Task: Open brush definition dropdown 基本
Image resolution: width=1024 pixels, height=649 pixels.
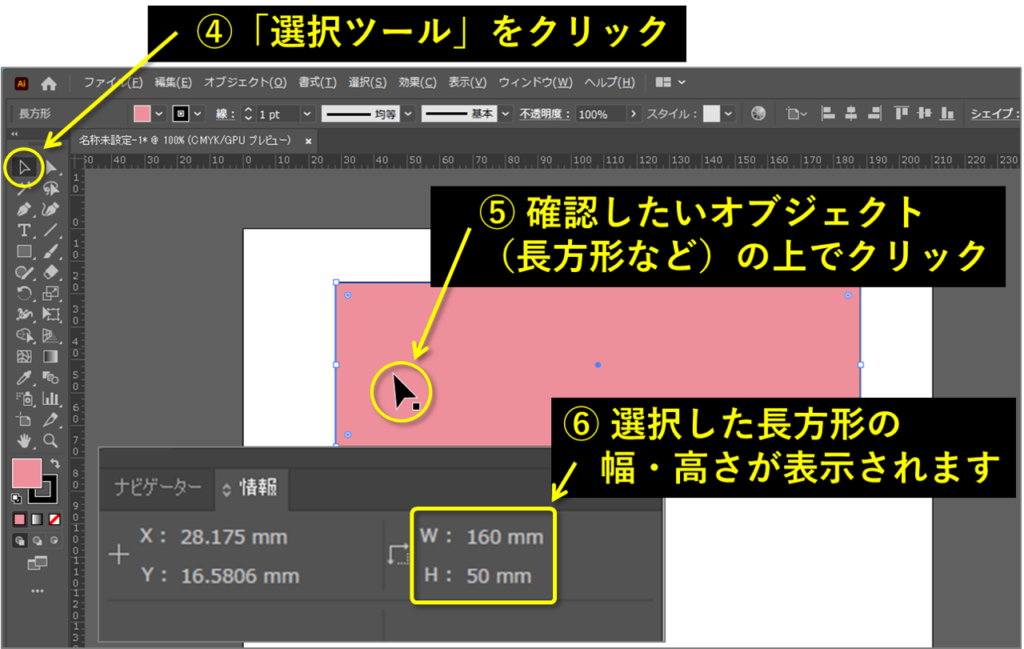Action: 505,114
